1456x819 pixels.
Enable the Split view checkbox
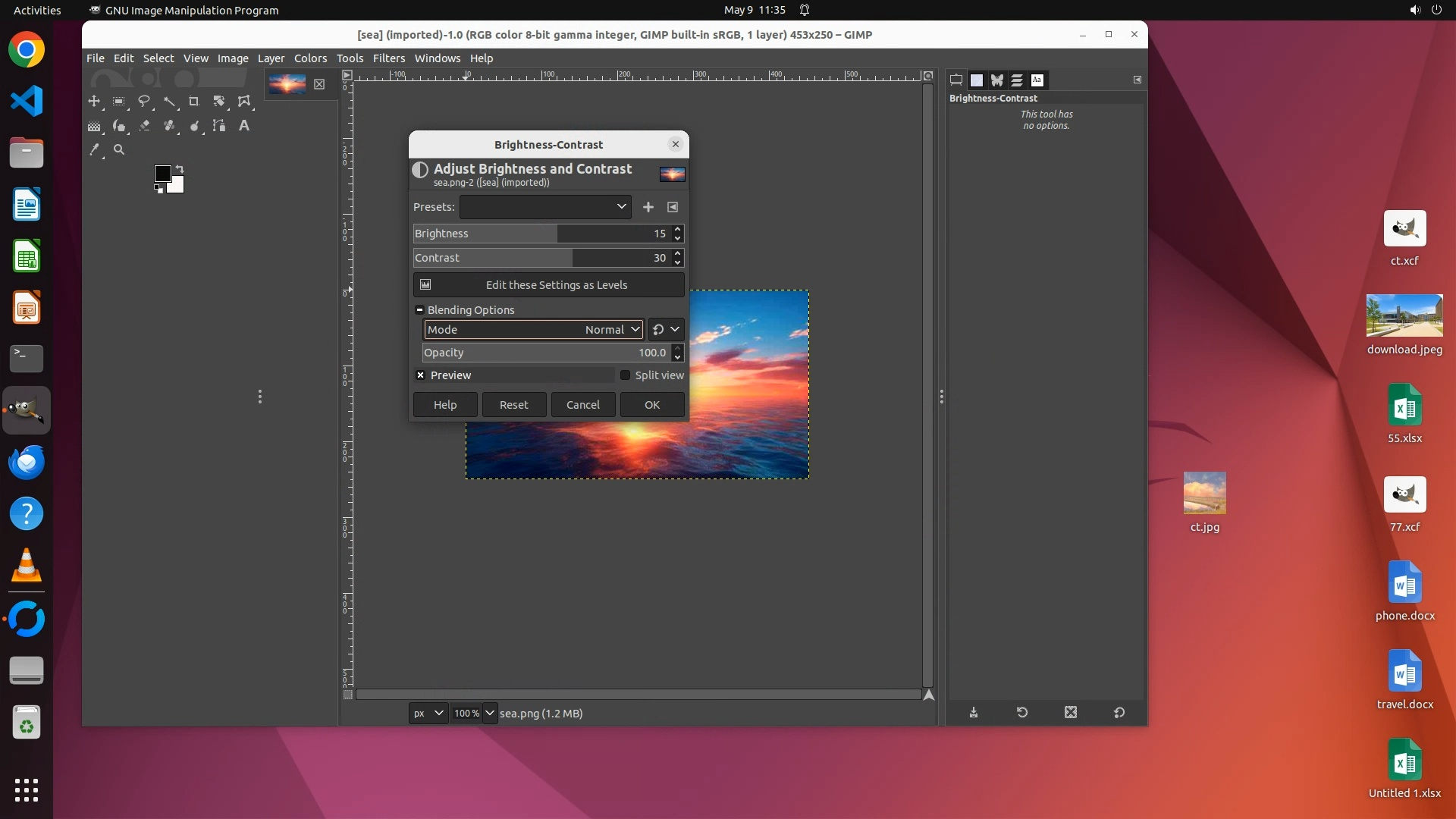626,375
